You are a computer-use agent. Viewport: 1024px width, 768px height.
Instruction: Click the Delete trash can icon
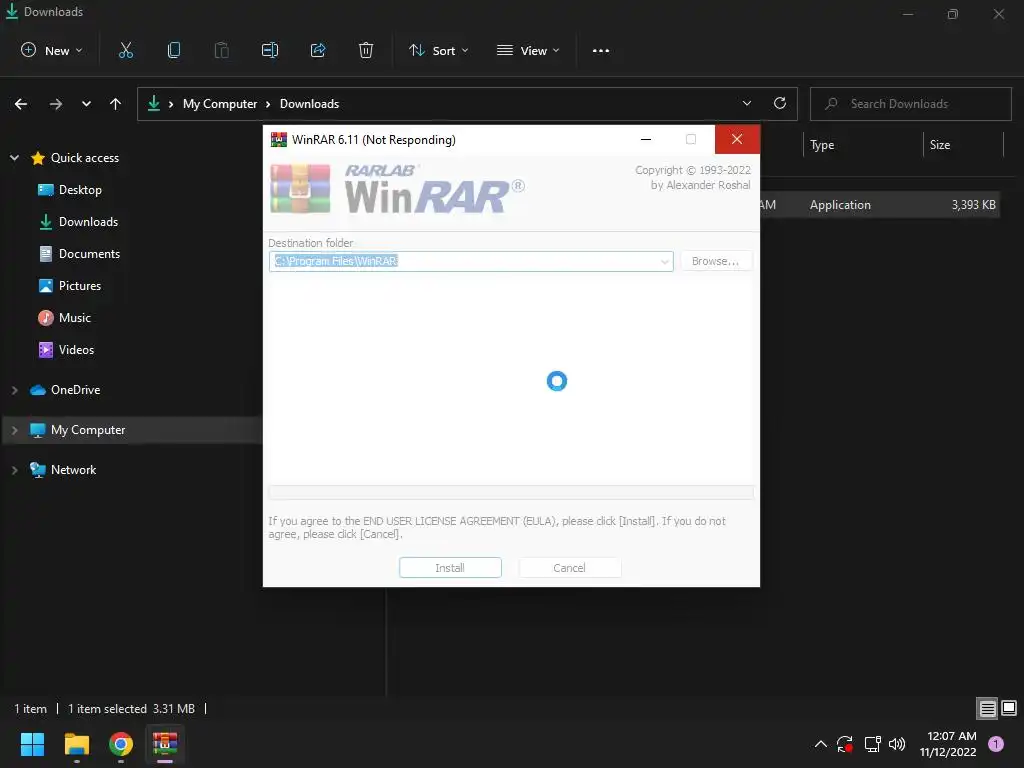click(366, 50)
